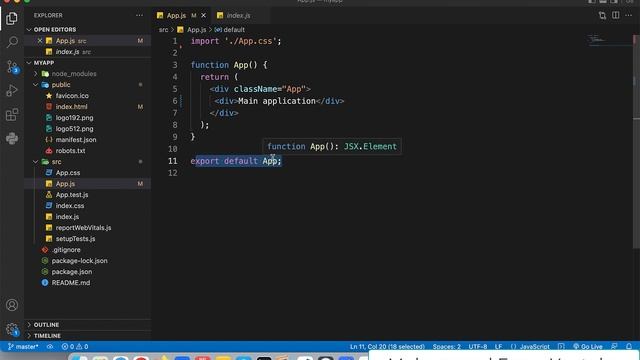Open index.css file

(x=70, y=206)
